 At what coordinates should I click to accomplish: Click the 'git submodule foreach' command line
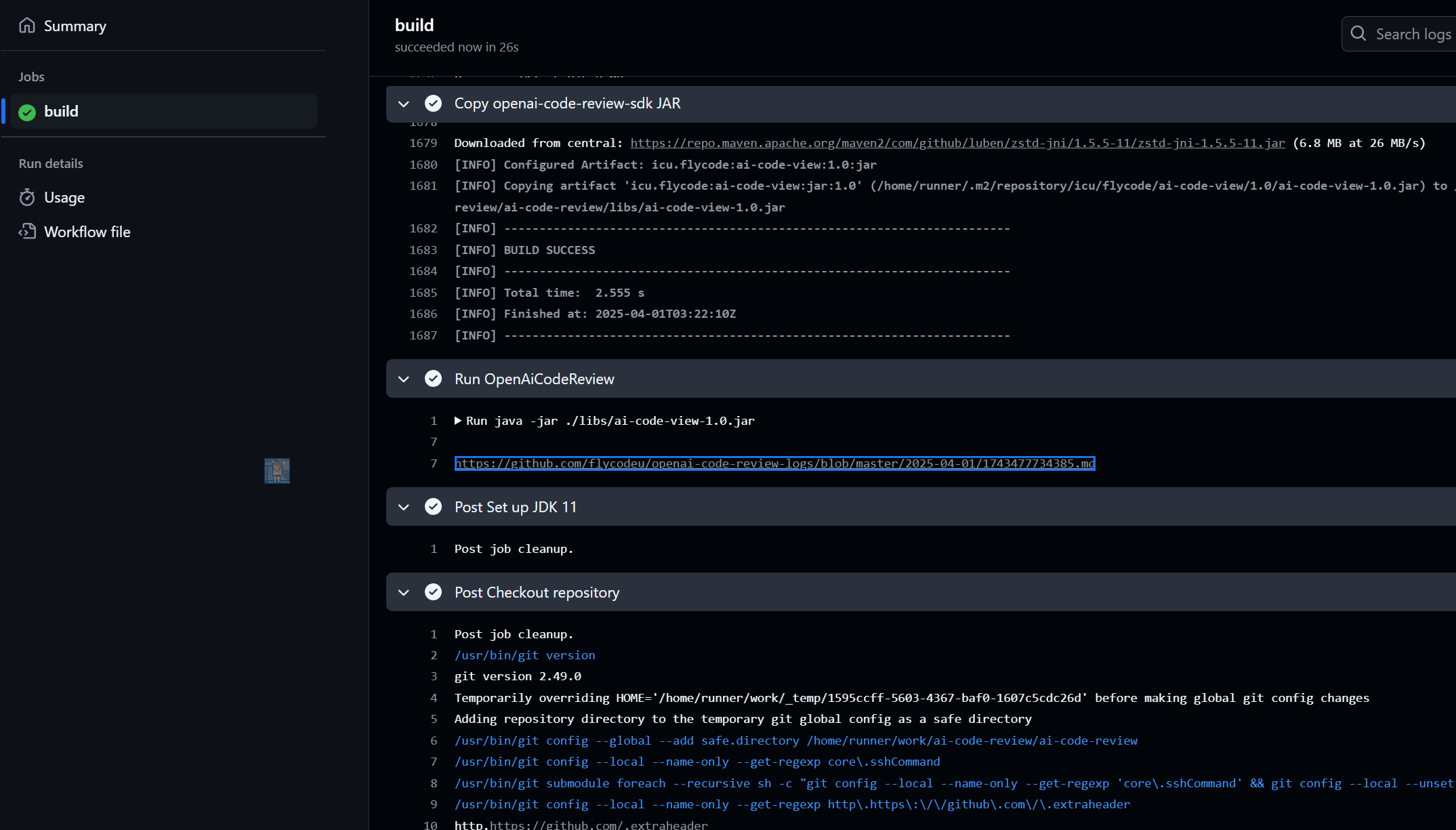click(954, 783)
